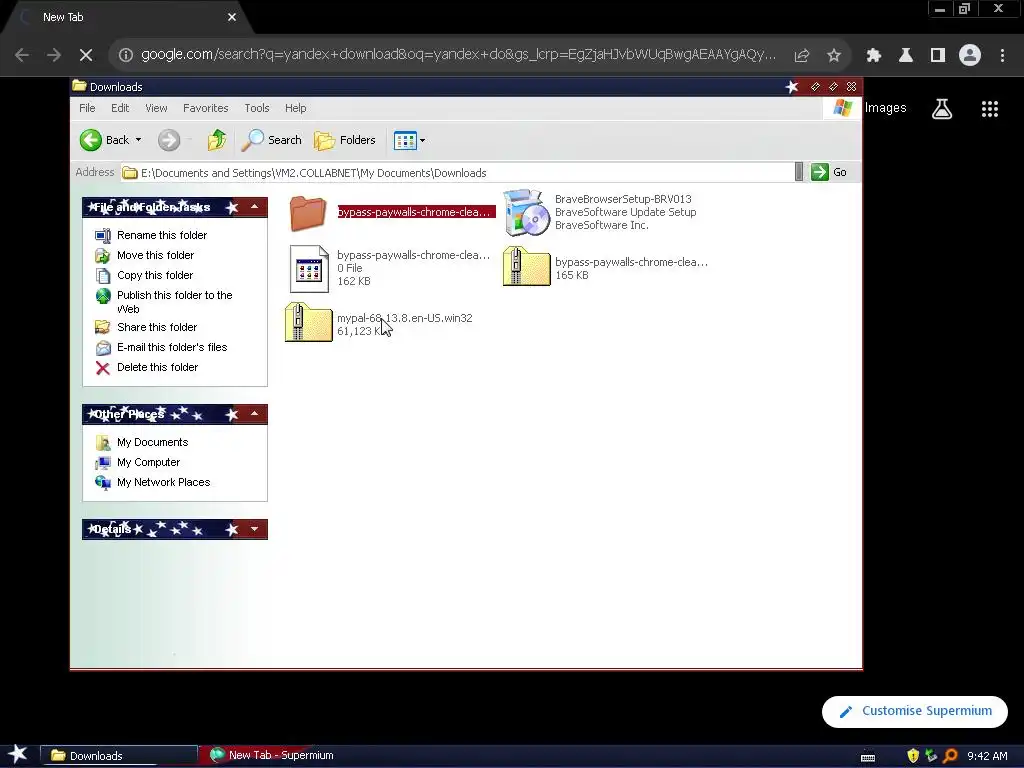Click the Explorer address path field
The image size is (1024, 768).
point(457,172)
